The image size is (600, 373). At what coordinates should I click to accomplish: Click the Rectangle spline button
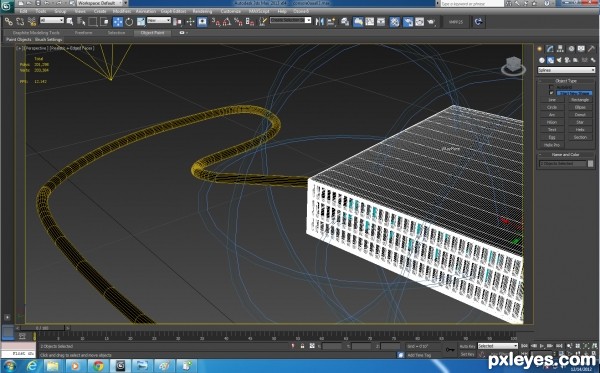coord(580,100)
